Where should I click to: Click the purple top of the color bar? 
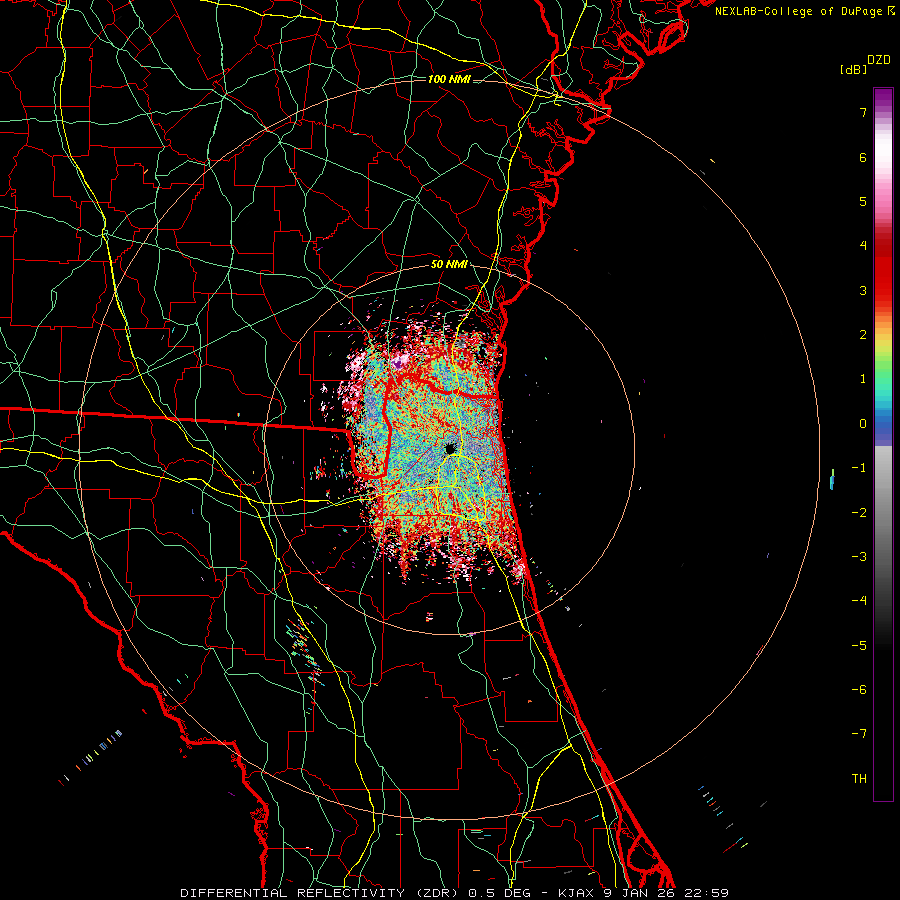tap(883, 99)
